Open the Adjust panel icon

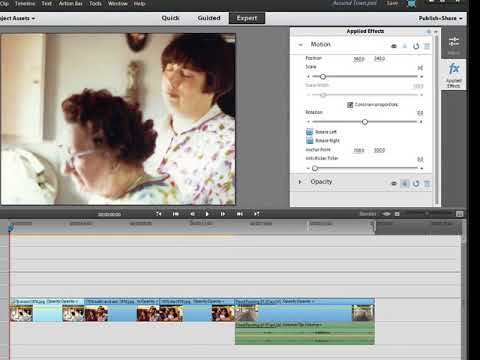point(454,45)
